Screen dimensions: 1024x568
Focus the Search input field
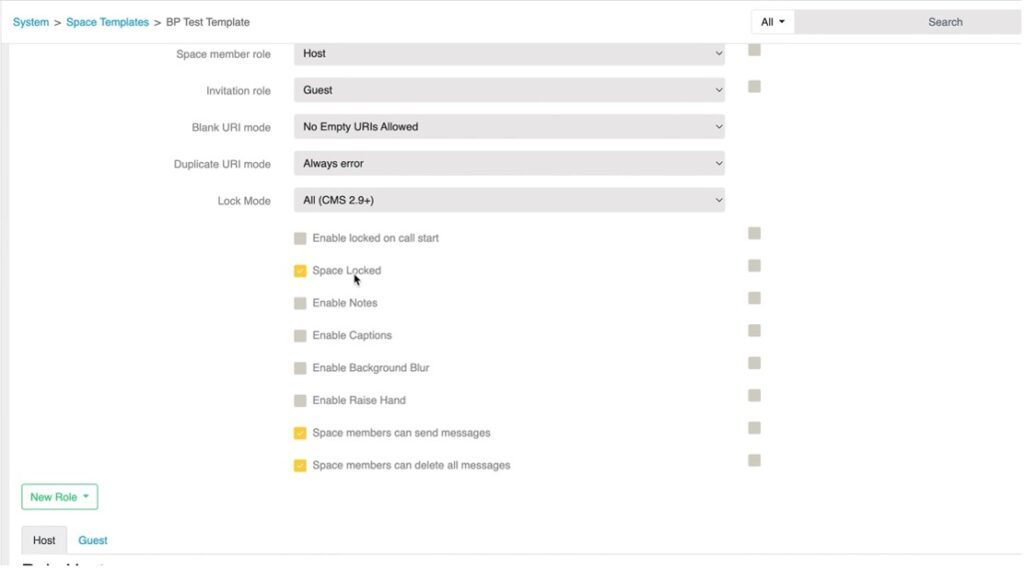[908, 22]
